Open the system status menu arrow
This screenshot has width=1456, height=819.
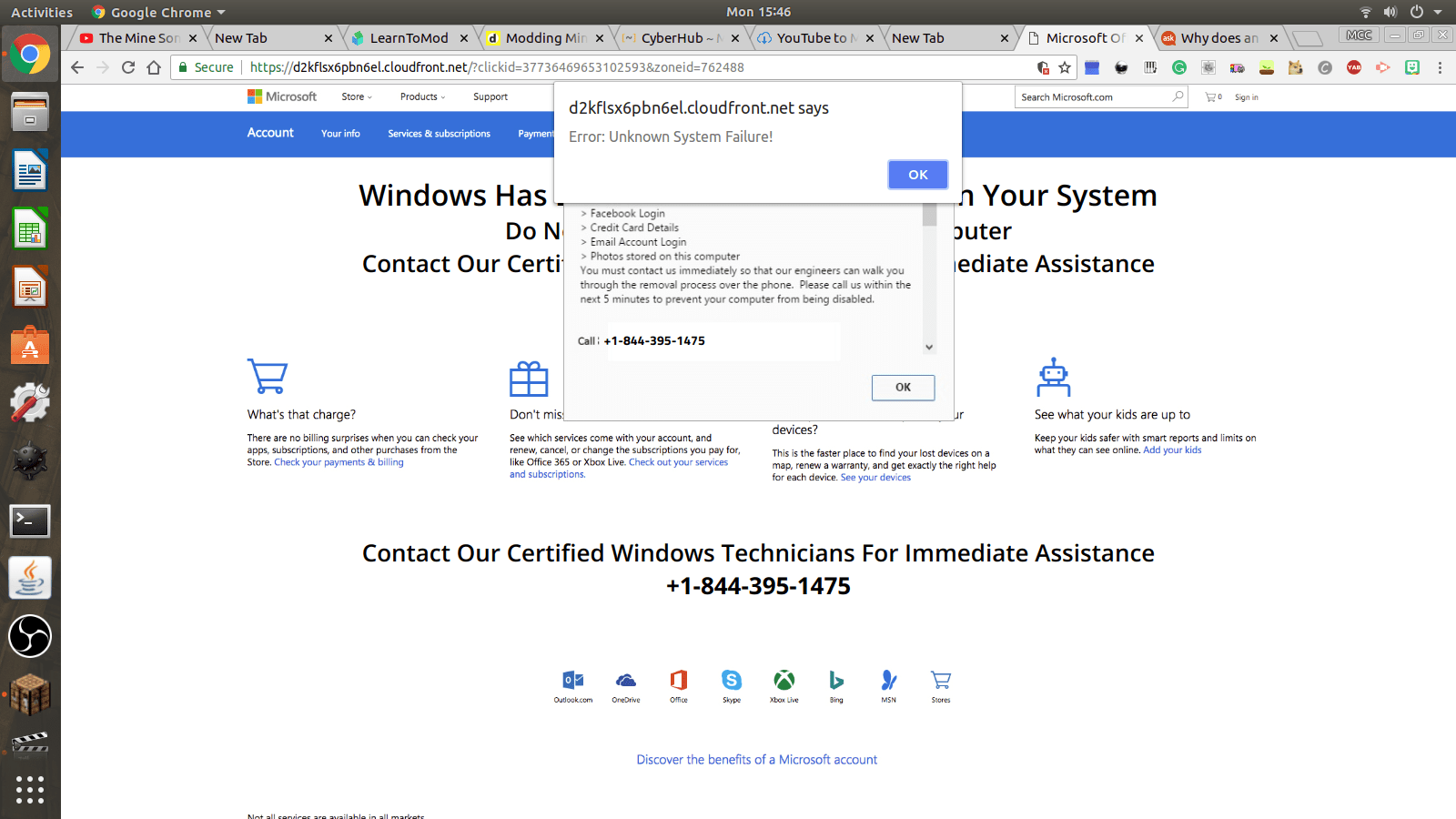click(1438, 12)
